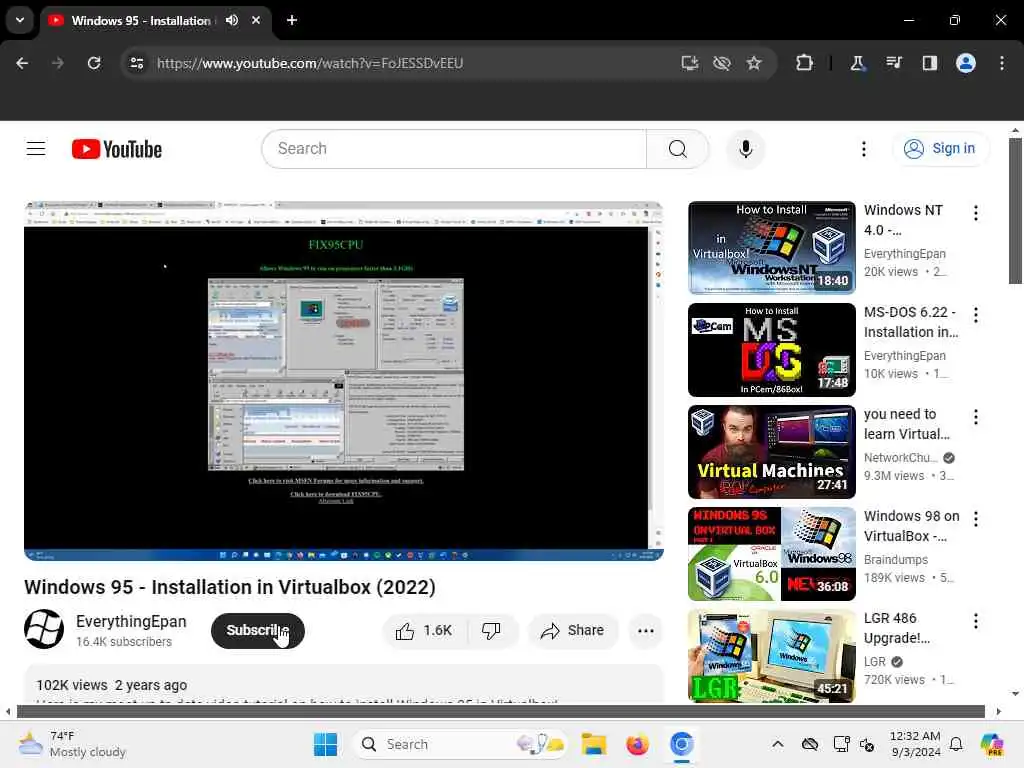Click the page vertical scrollbar
Viewport: 1024px width, 768px height.
[x=1015, y=211]
